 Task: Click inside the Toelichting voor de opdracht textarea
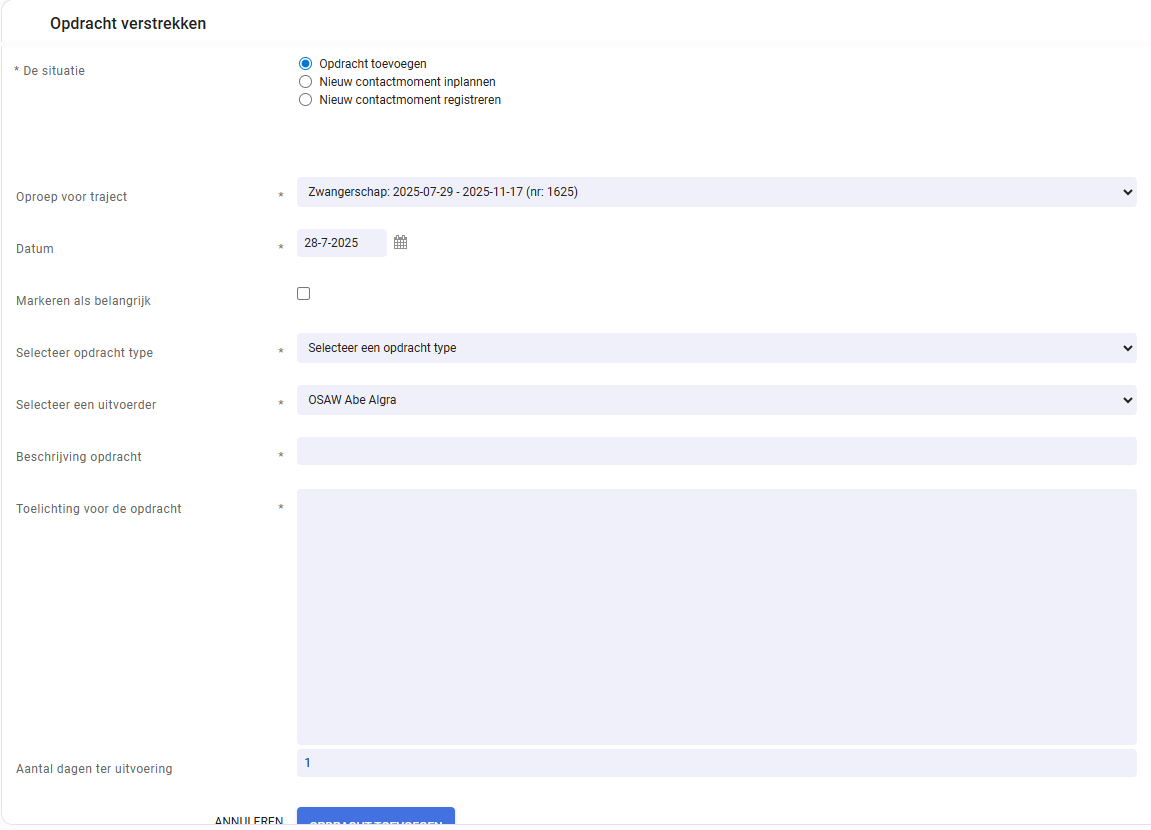[x=716, y=617]
